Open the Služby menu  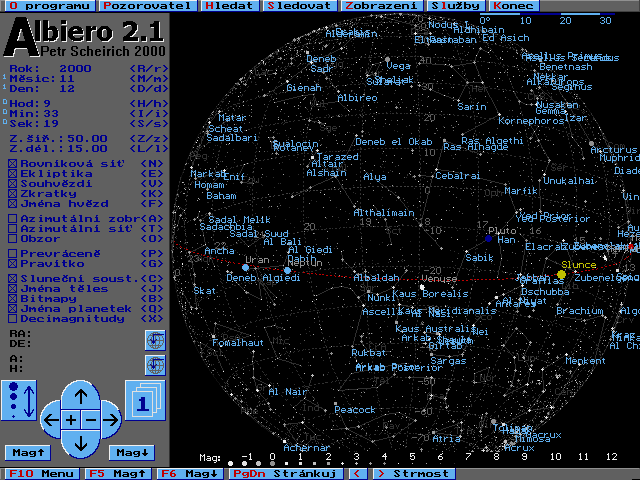click(456, 6)
